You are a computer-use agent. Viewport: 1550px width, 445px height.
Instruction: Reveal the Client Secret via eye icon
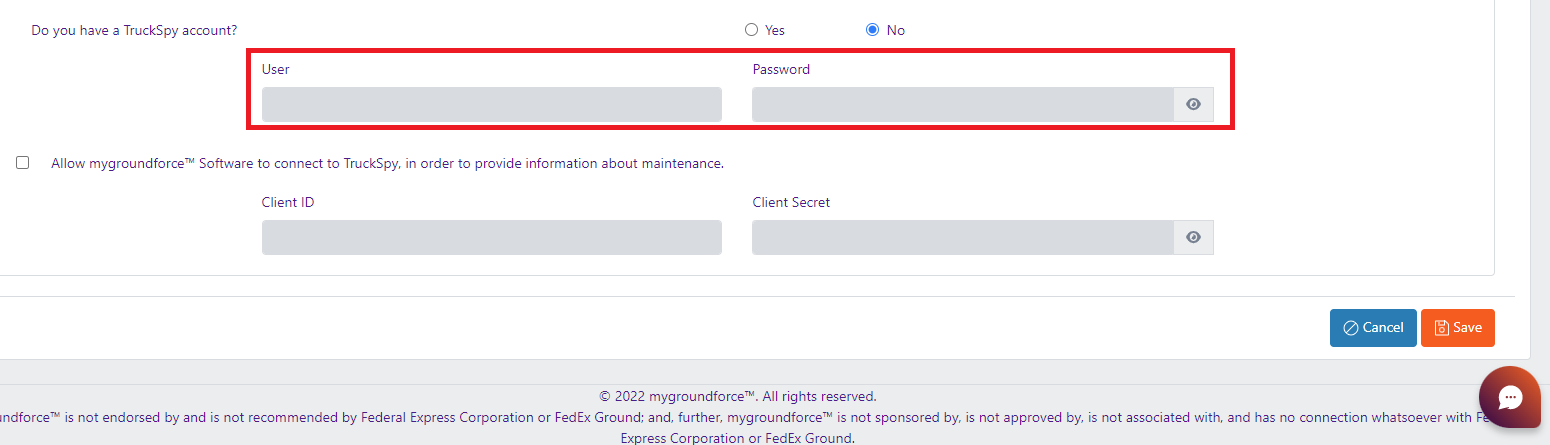(1193, 238)
